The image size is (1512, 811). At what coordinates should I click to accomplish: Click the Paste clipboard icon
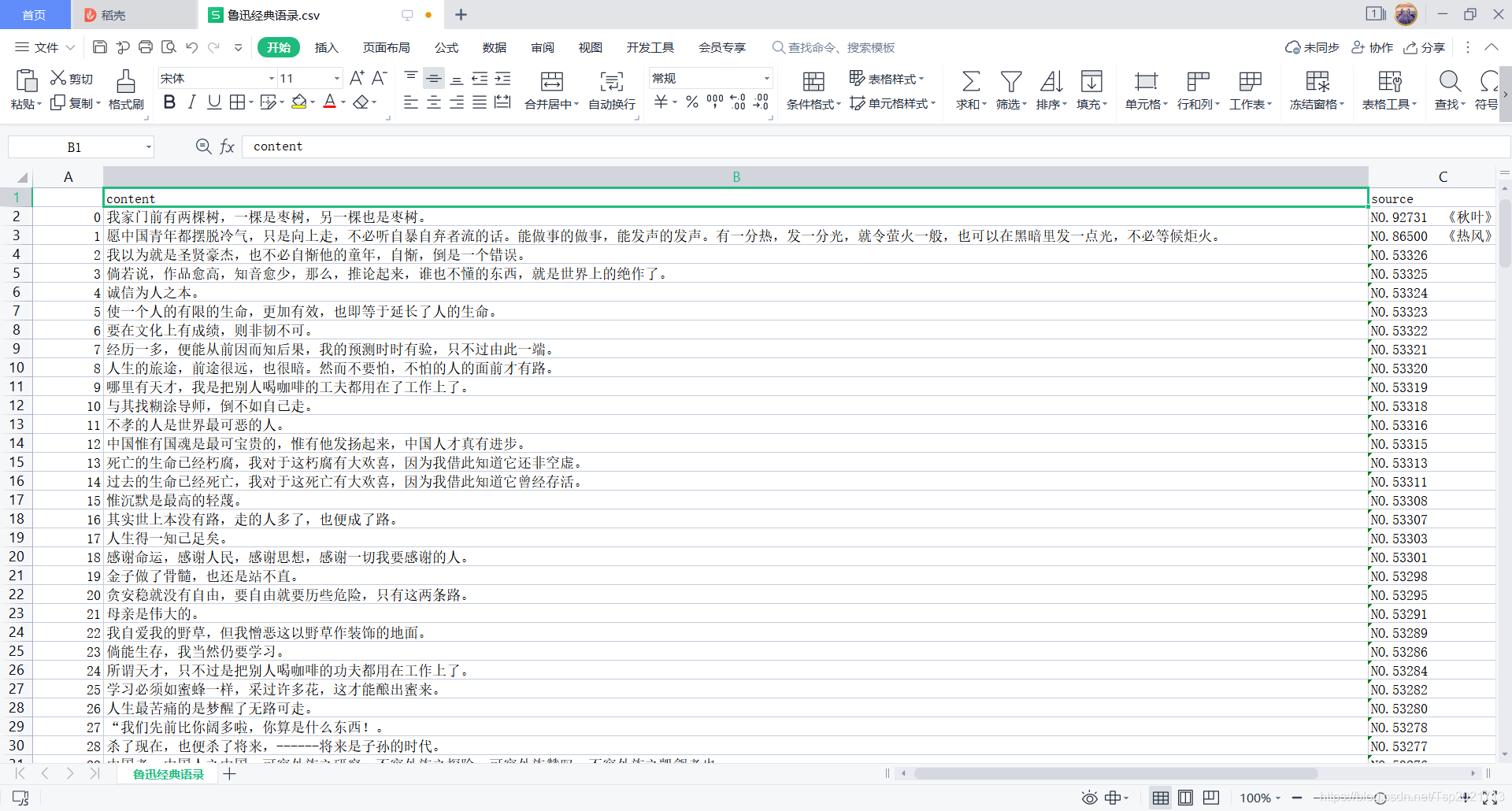[x=27, y=80]
